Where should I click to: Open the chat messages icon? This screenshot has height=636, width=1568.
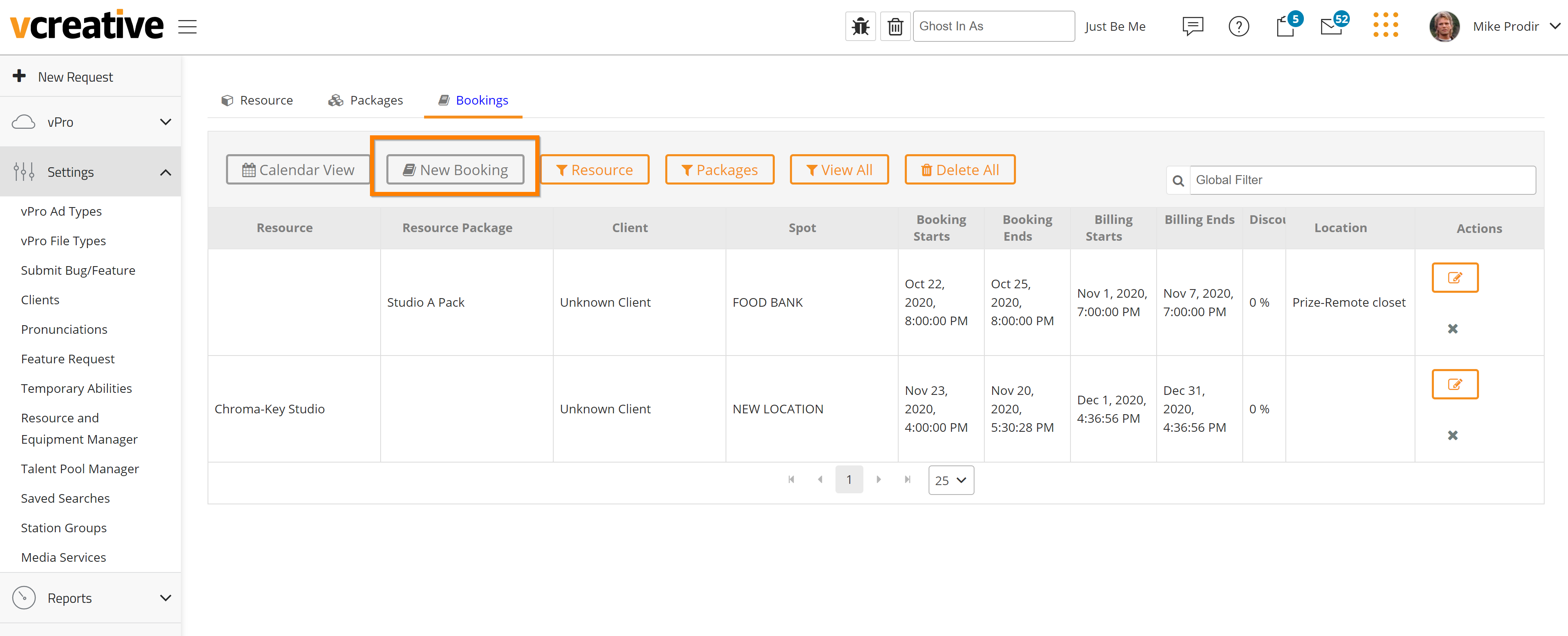click(1192, 26)
